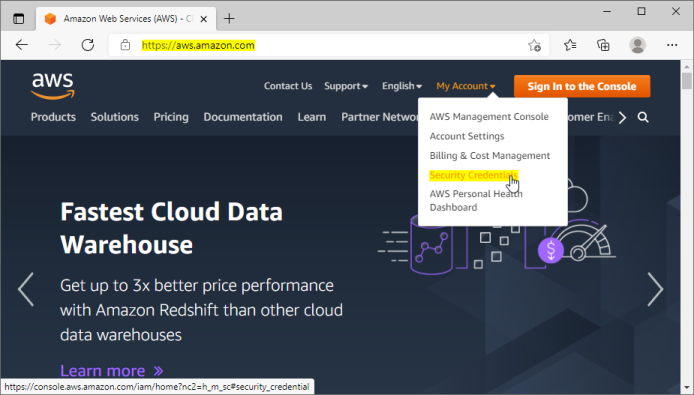694x395 pixels.
Task: Open the Favorites list
Action: pos(570,45)
